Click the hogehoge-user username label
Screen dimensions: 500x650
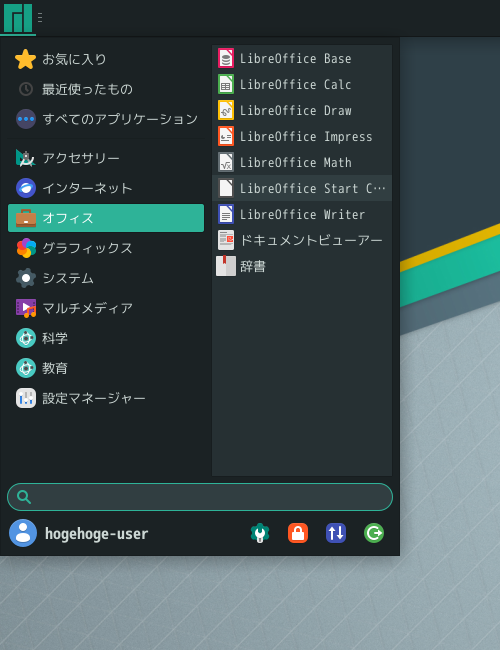click(96, 534)
